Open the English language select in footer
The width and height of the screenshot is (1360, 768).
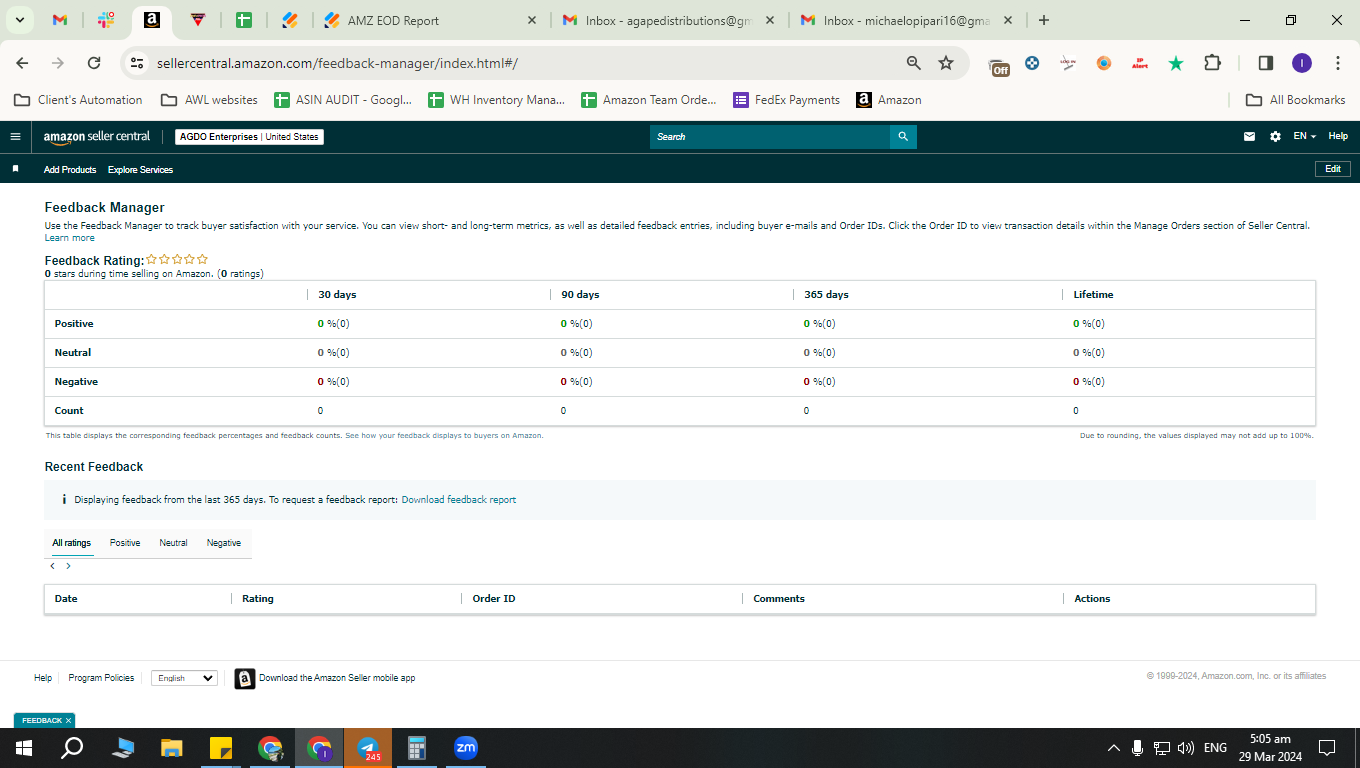tap(184, 678)
